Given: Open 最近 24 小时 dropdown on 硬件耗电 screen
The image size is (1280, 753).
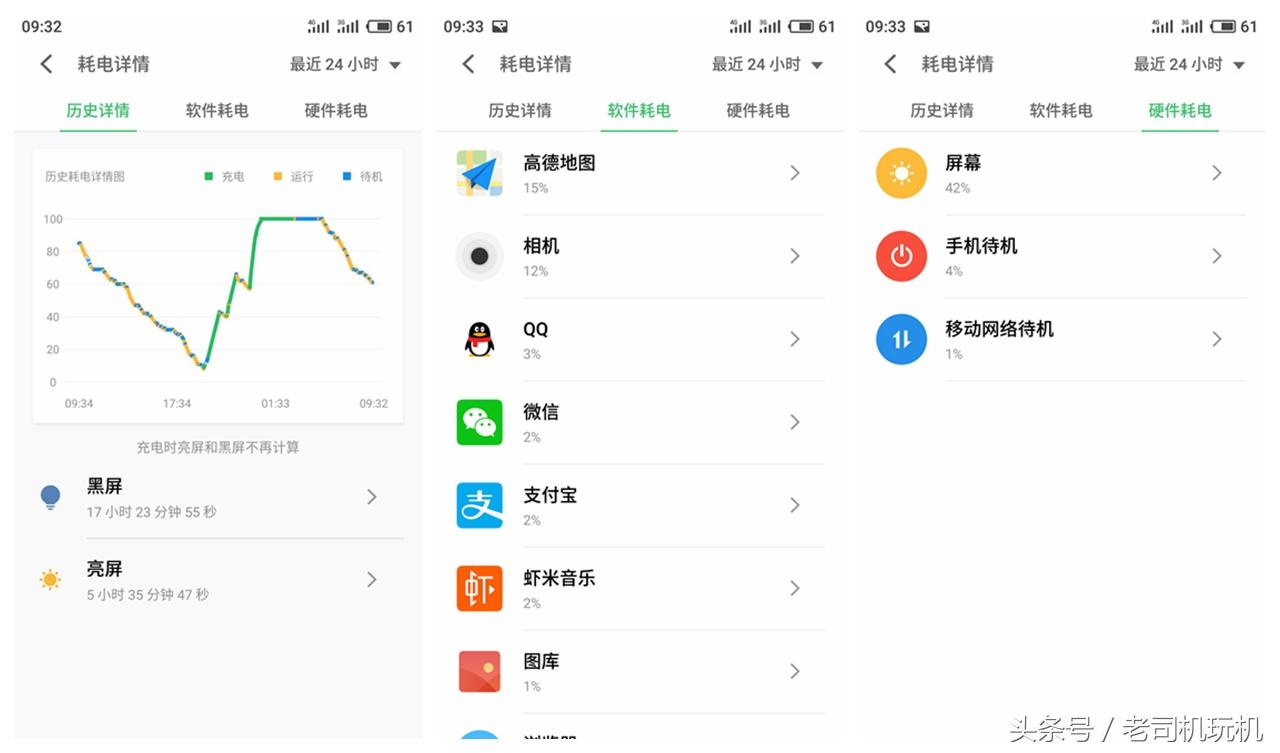Looking at the screenshot, I should pos(1189,64).
